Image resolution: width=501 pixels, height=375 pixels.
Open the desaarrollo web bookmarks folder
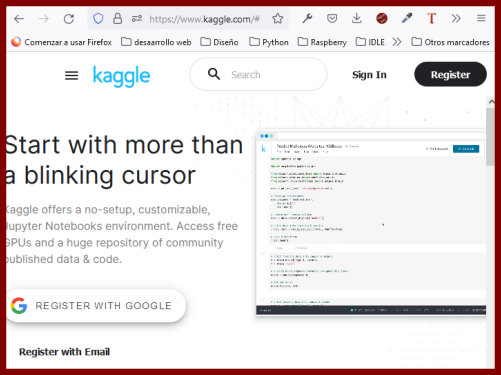[156, 42]
